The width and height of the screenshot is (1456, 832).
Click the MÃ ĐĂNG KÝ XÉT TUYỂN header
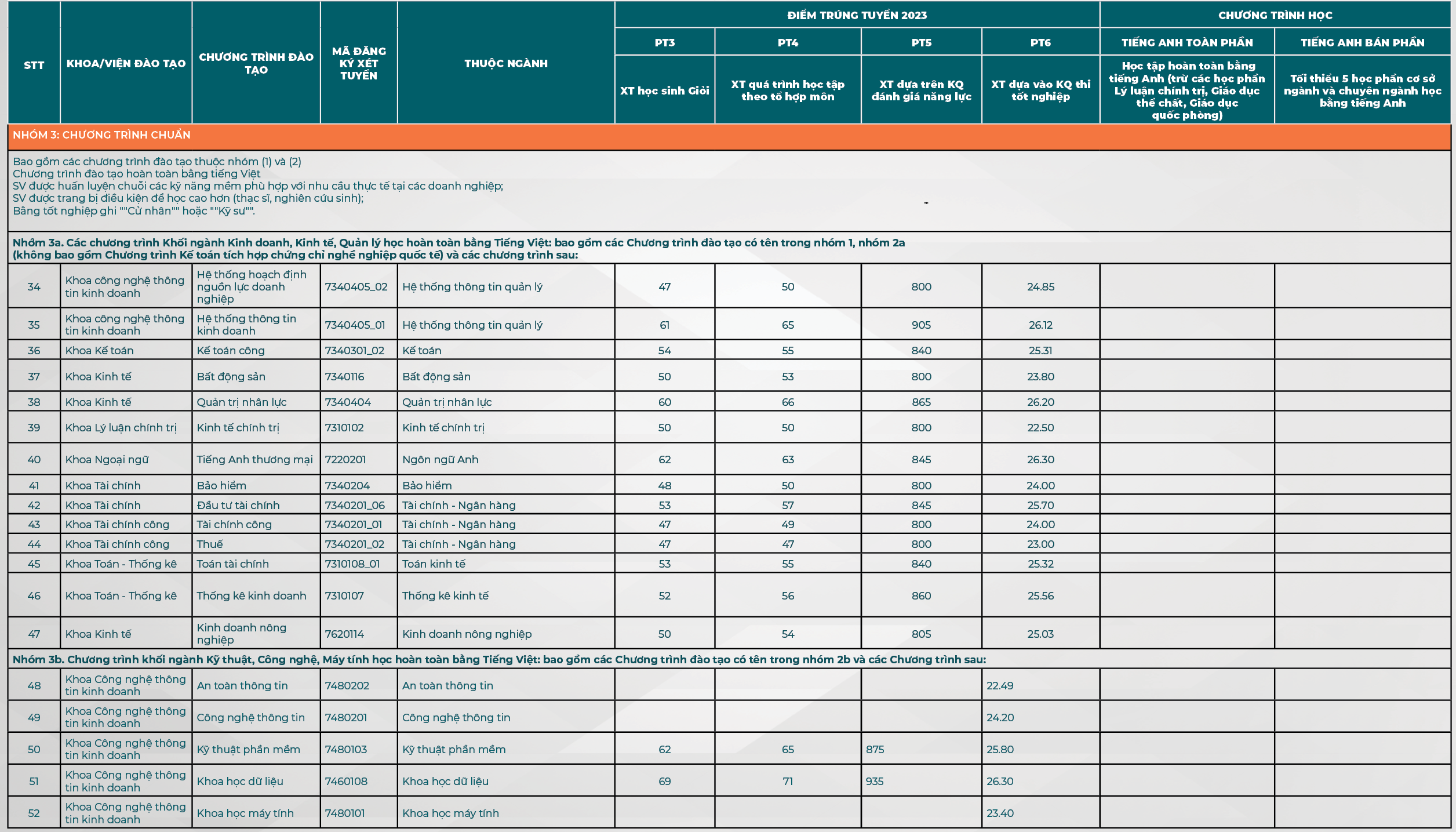(x=359, y=63)
